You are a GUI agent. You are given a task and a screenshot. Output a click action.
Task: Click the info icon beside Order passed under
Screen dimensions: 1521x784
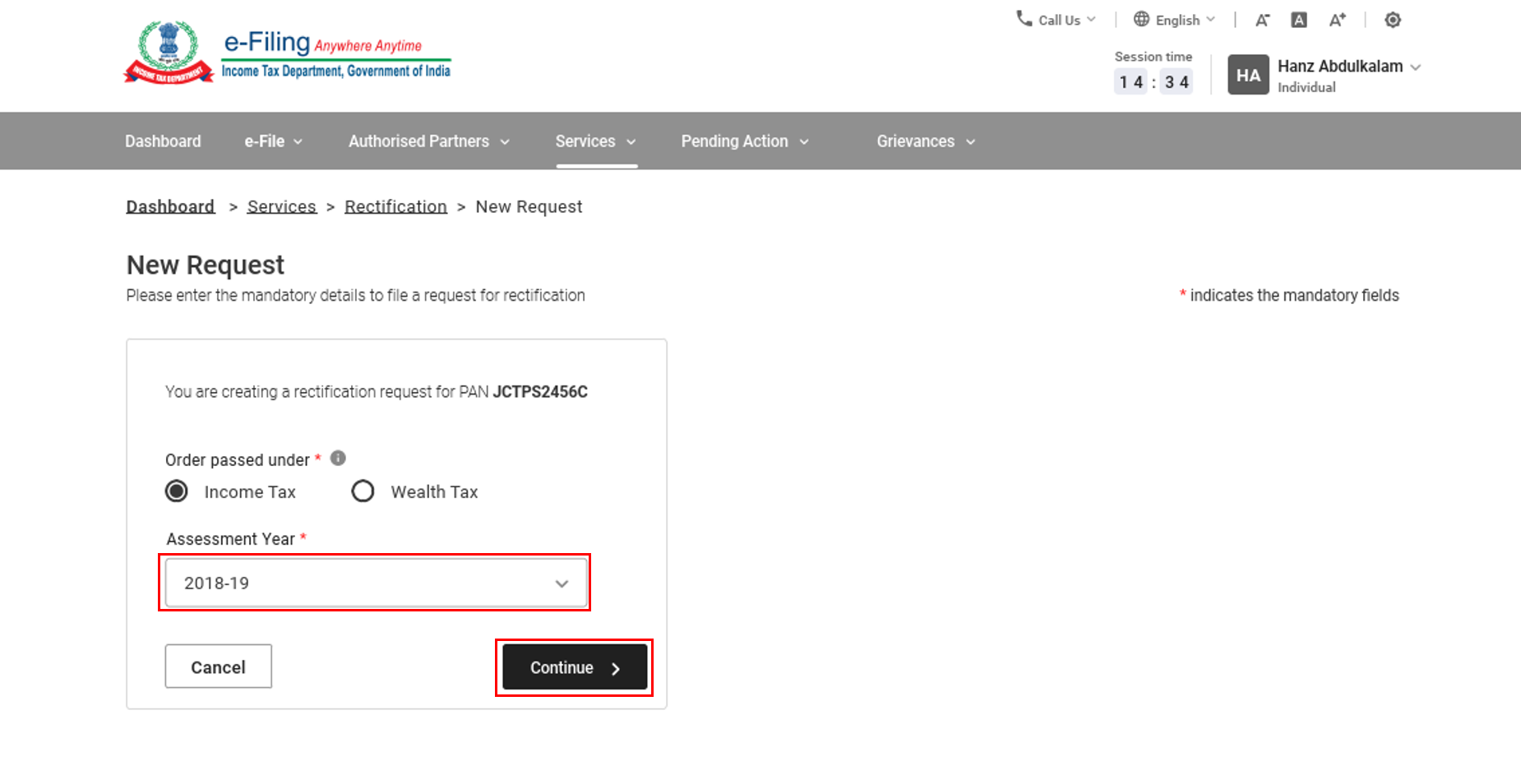pos(338,458)
